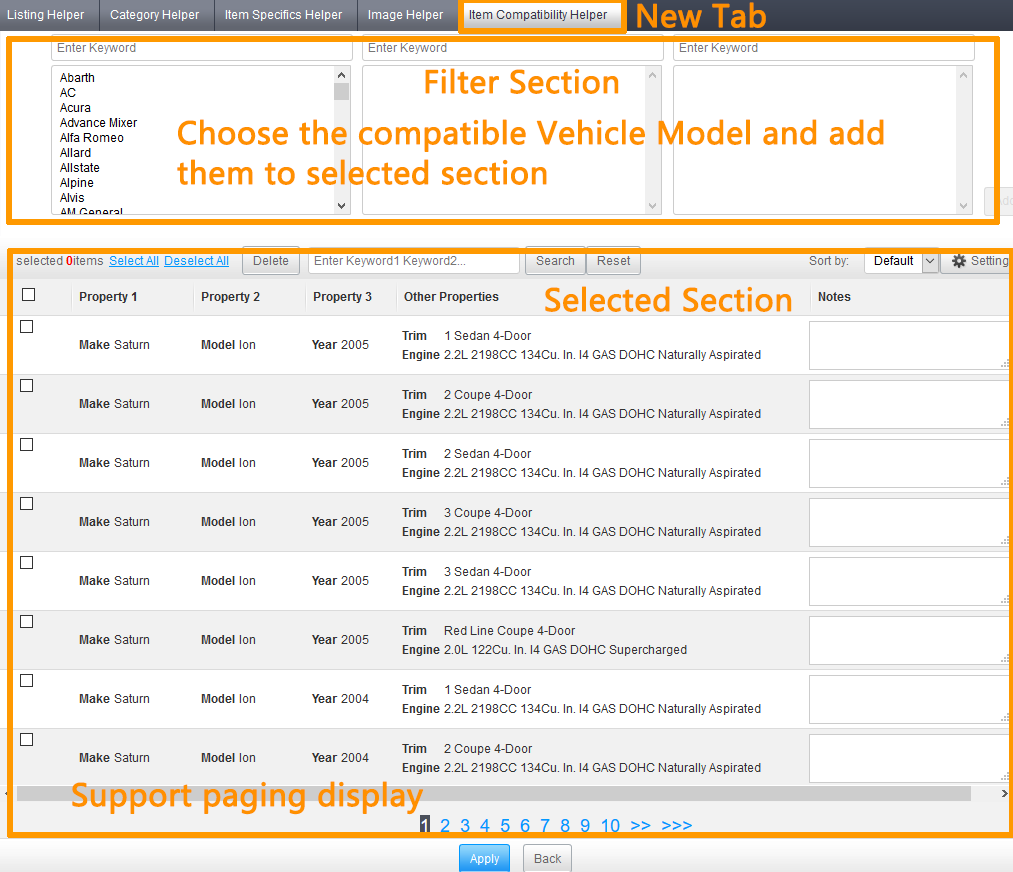
Task: Check the Red Line Coupe row
Action: [26, 621]
